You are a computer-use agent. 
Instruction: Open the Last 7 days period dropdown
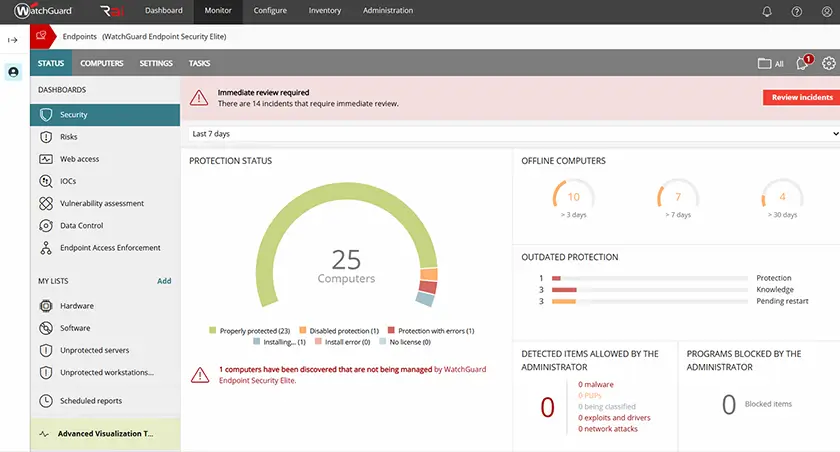click(514, 134)
